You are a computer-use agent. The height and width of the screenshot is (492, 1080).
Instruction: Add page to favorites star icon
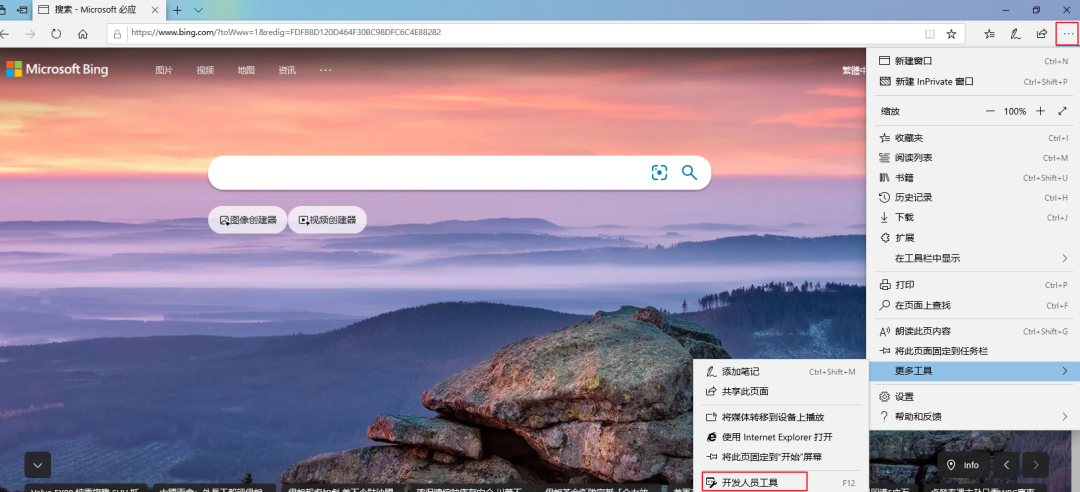pyautogui.click(x=951, y=34)
